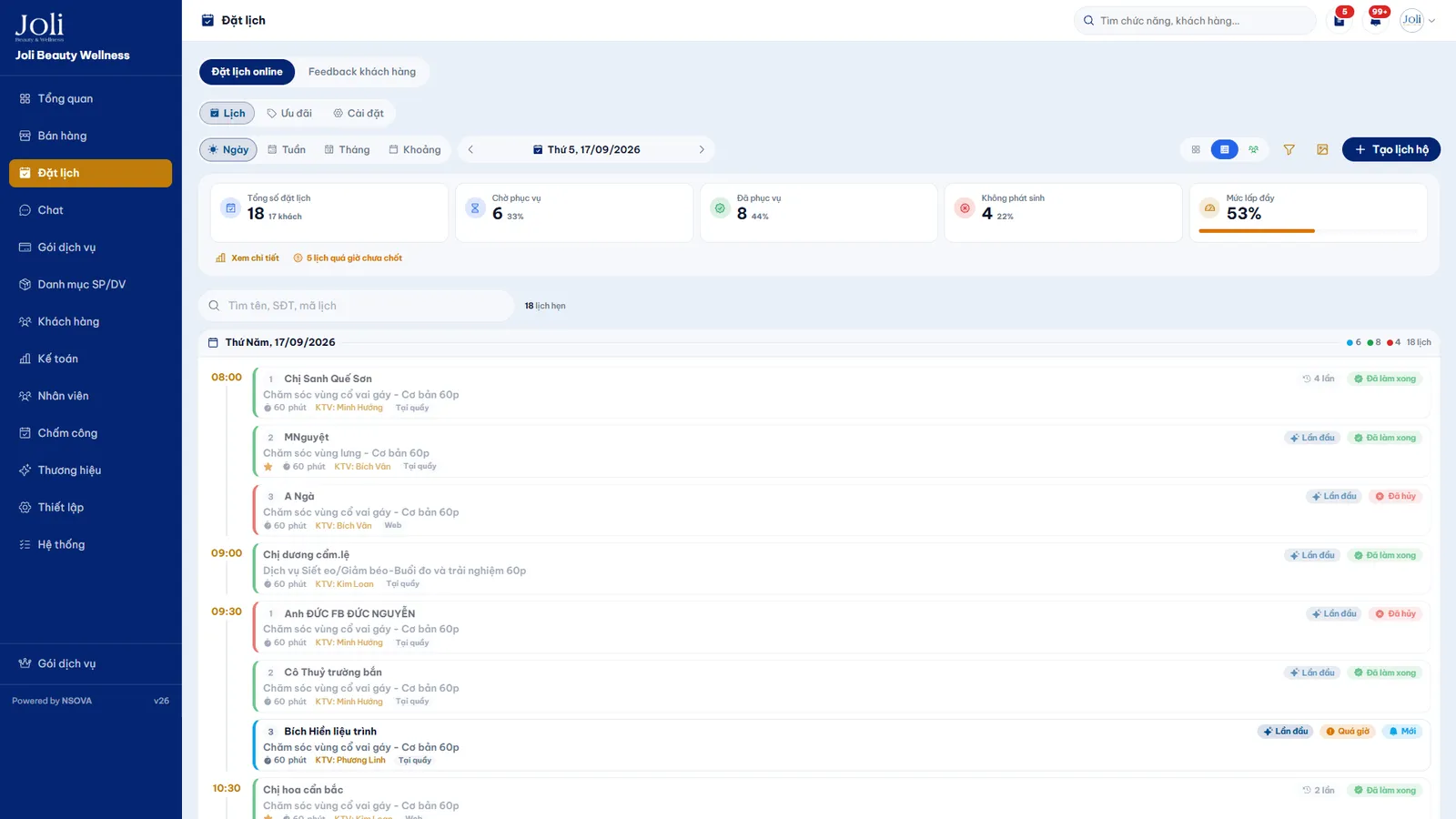1456x819 pixels.
Task: Open Chat in sidebar
Action: pos(90,210)
